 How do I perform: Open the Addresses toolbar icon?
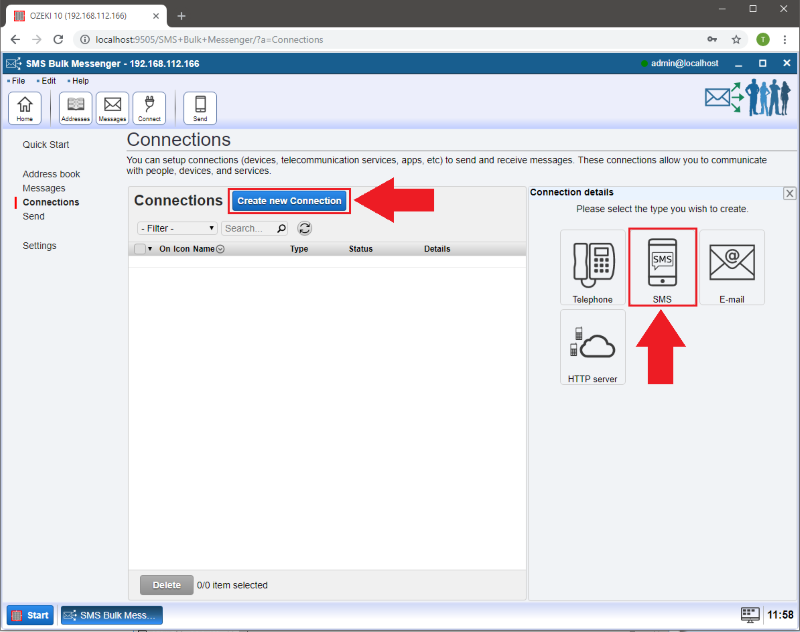click(x=75, y=107)
